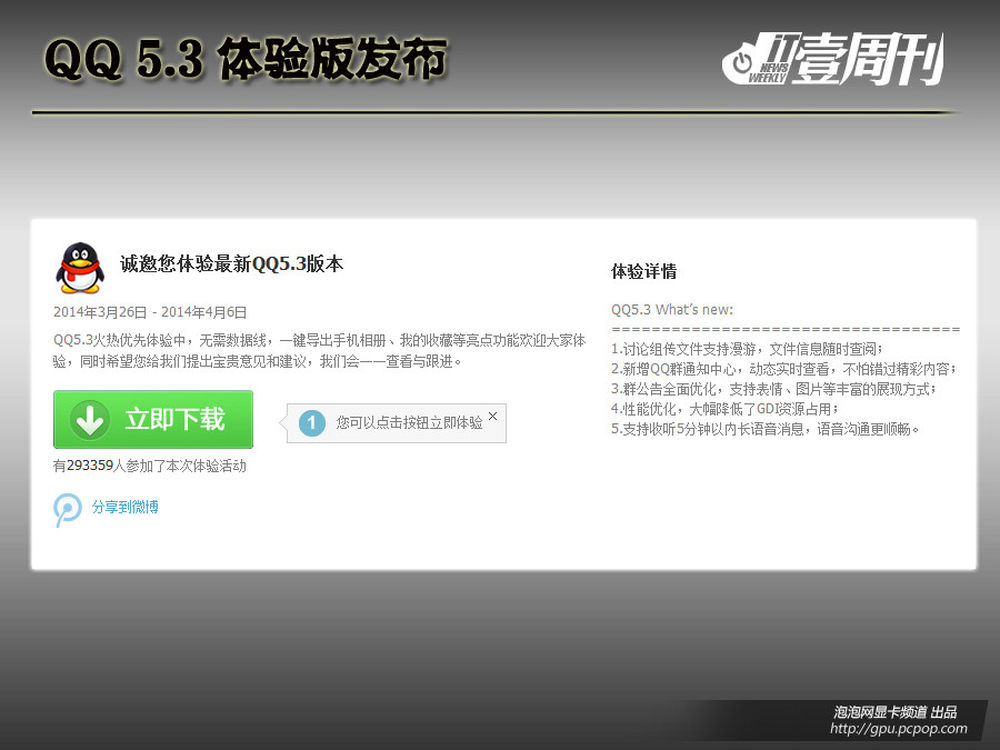Viewport: 1000px width, 750px height.
Task: Click the step 1 circle in tooltip
Action: (x=312, y=423)
